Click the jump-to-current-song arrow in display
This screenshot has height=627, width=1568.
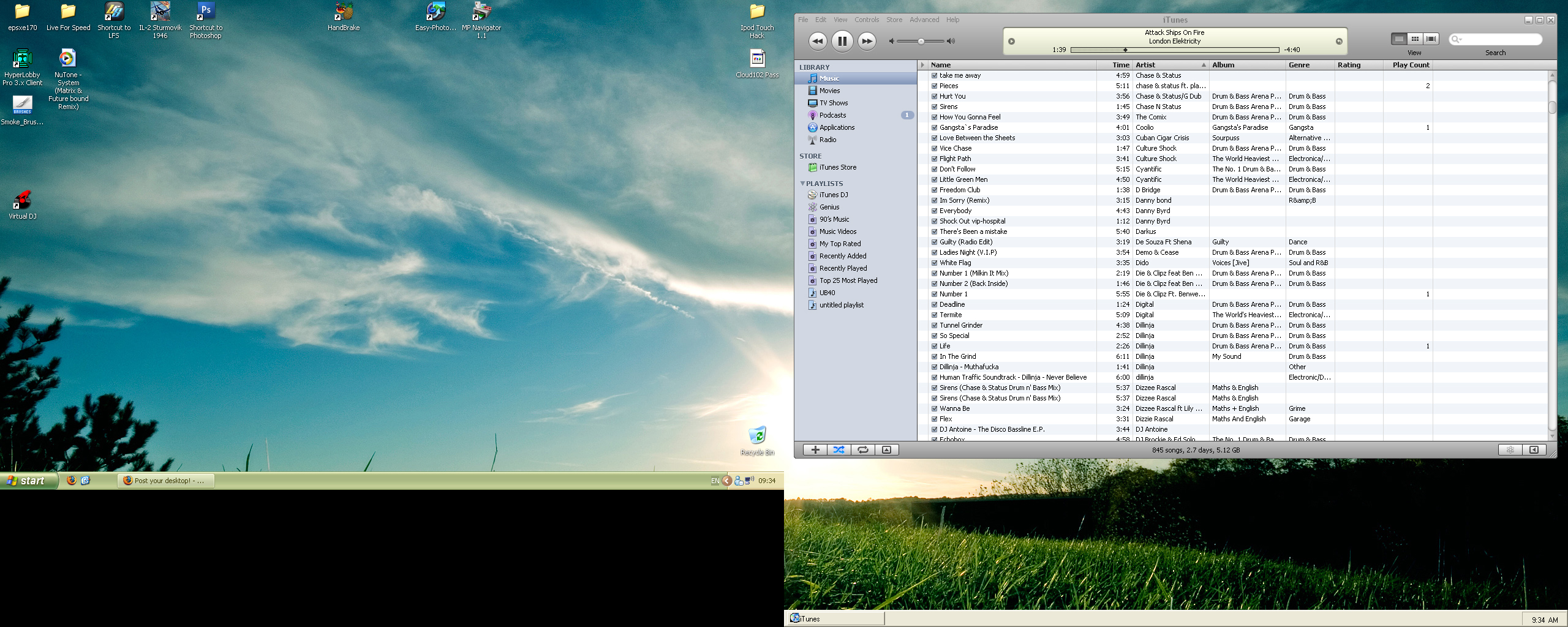click(x=1339, y=42)
